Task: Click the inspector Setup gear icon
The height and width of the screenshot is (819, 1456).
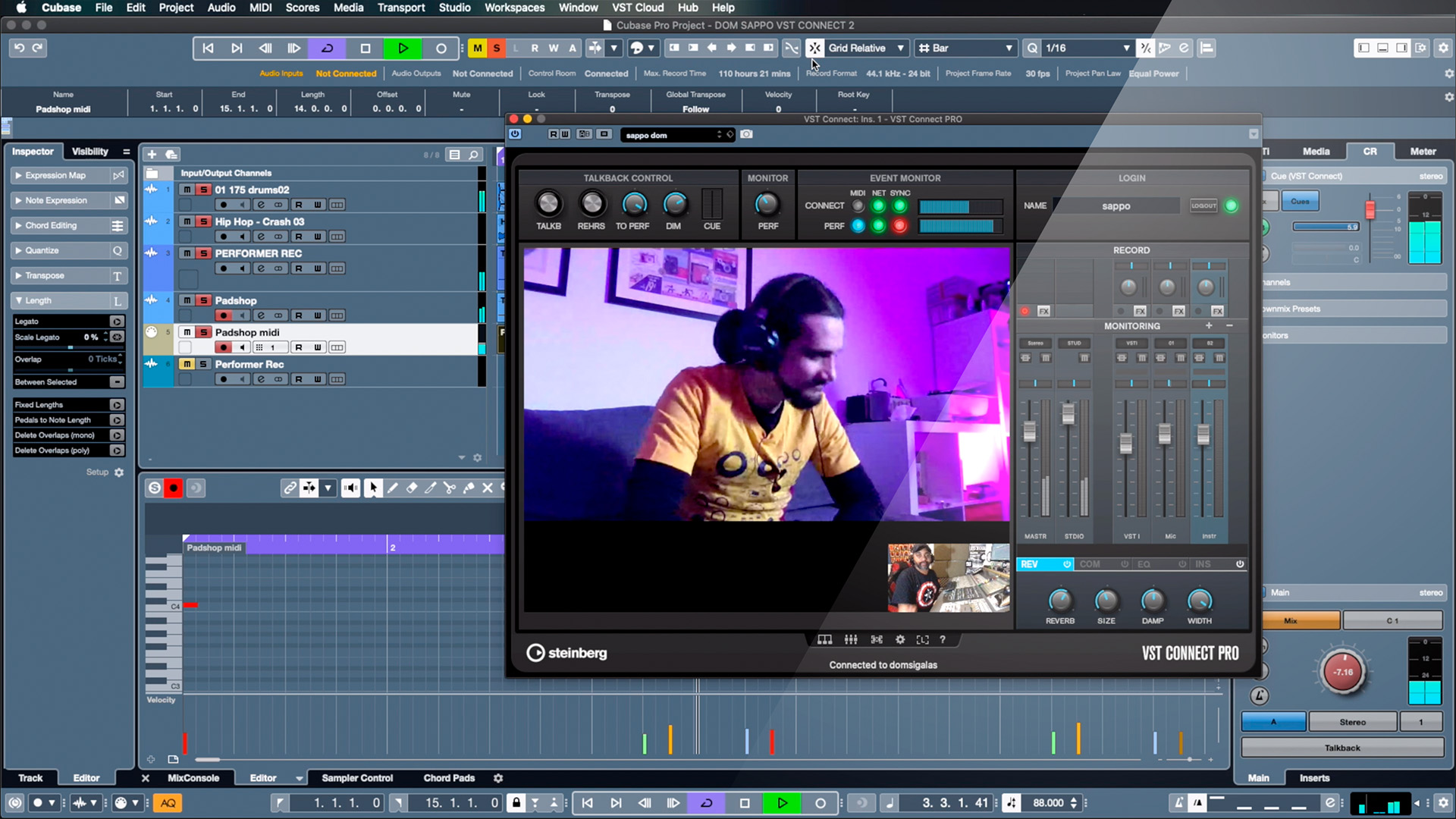Action: 119,472
